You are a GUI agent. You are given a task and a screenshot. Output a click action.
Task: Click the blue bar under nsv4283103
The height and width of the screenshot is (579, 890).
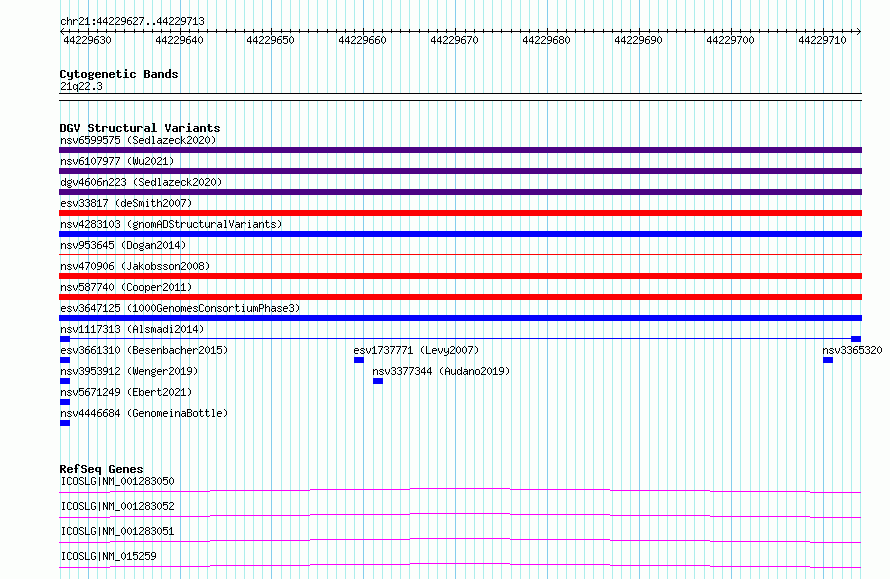[460, 234]
